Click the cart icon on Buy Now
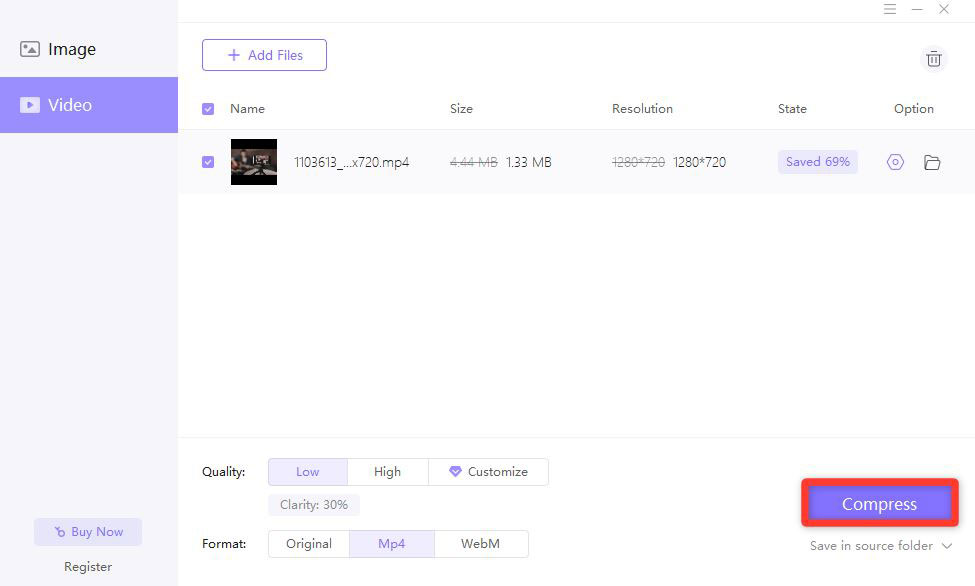The image size is (975, 586). coord(60,532)
